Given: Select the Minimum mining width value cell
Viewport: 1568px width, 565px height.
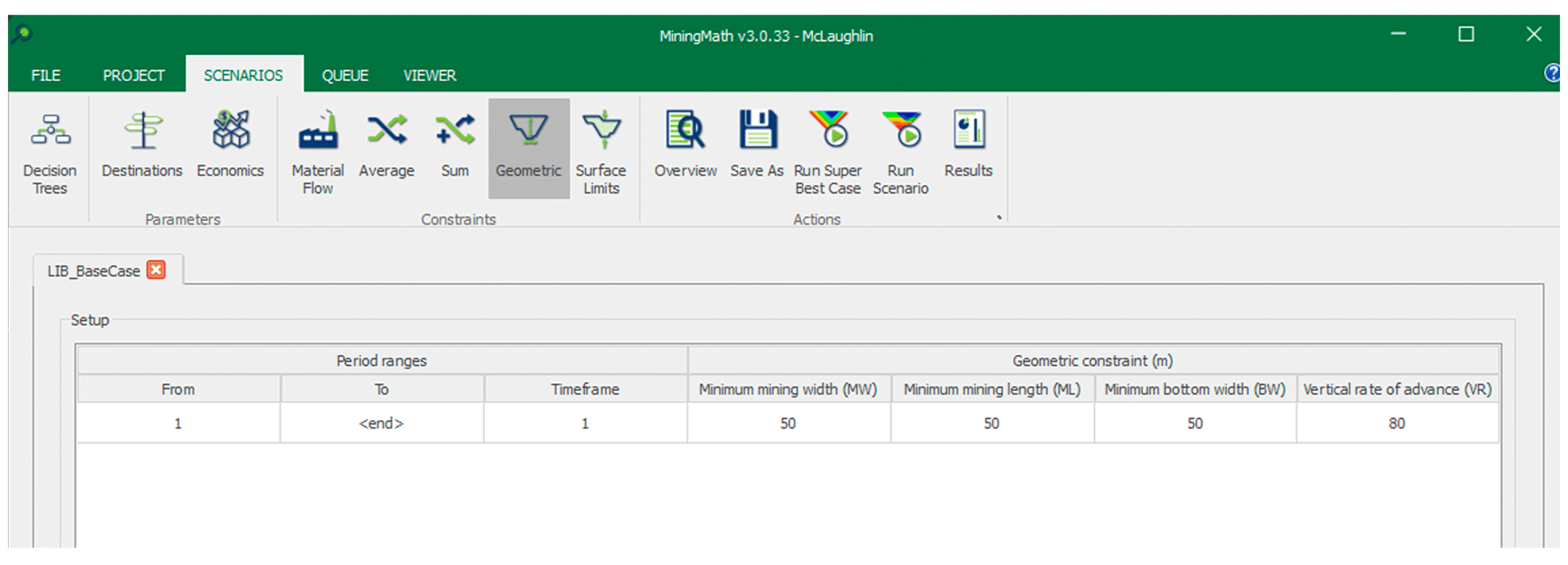Looking at the screenshot, I should tap(788, 423).
